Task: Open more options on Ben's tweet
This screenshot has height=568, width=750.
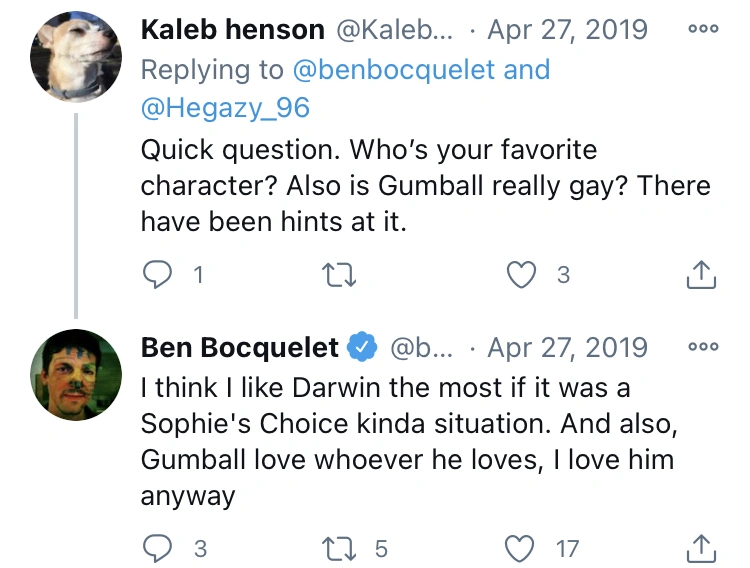Action: point(703,347)
